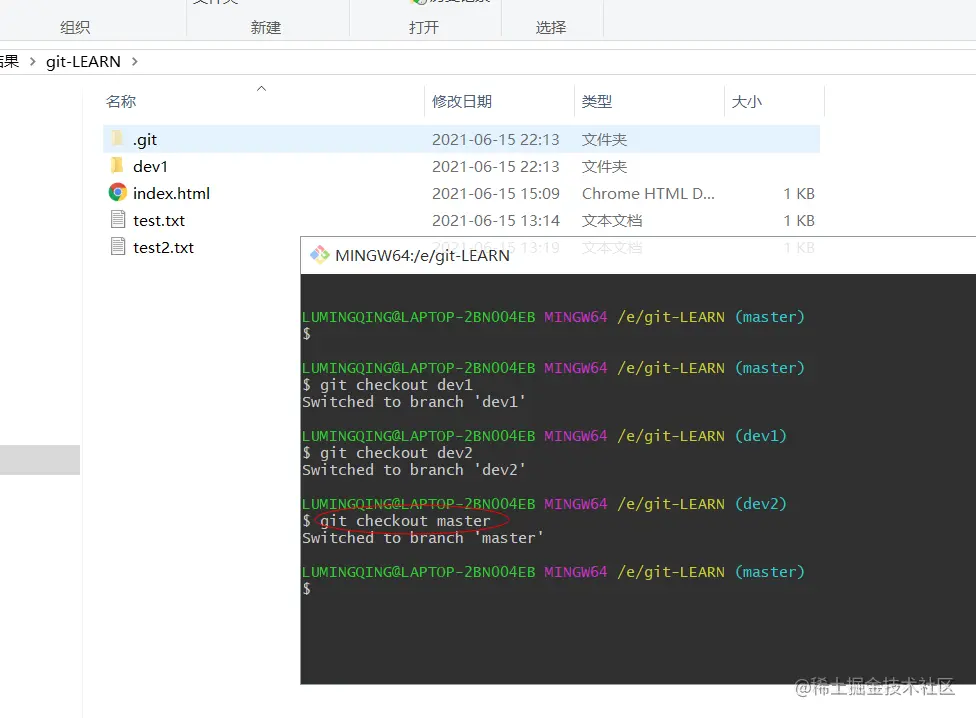This screenshot has height=718, width=976.
Task: Click the 2021-06-15 15:09 date of index.html
Action: pyautogui.click(x=495, y=193)
